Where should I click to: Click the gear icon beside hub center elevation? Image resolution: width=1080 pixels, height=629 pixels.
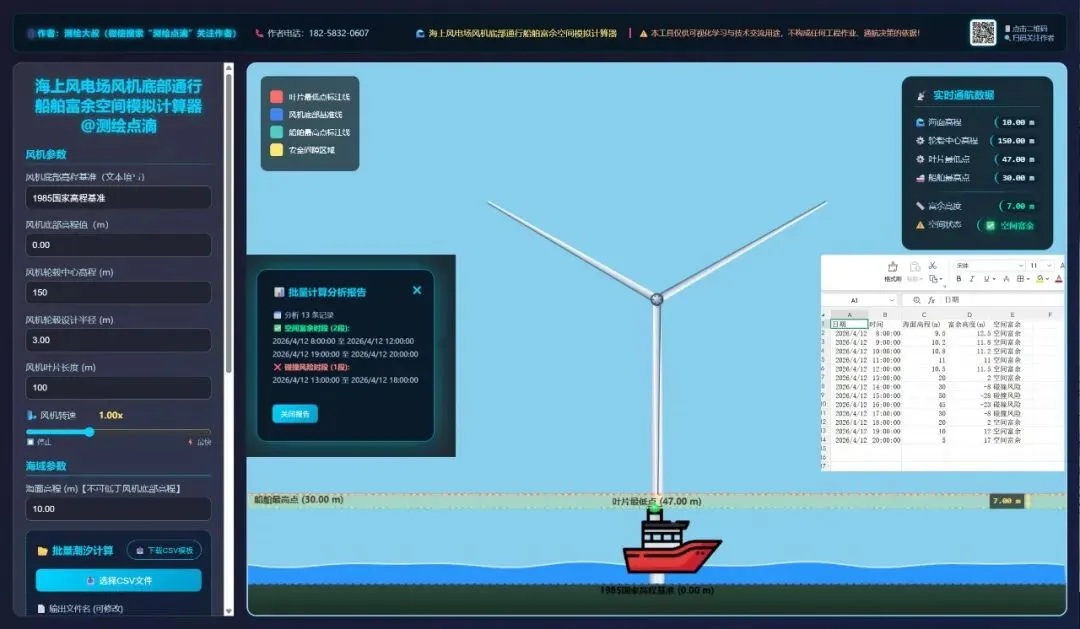click(x=920, y=141)
